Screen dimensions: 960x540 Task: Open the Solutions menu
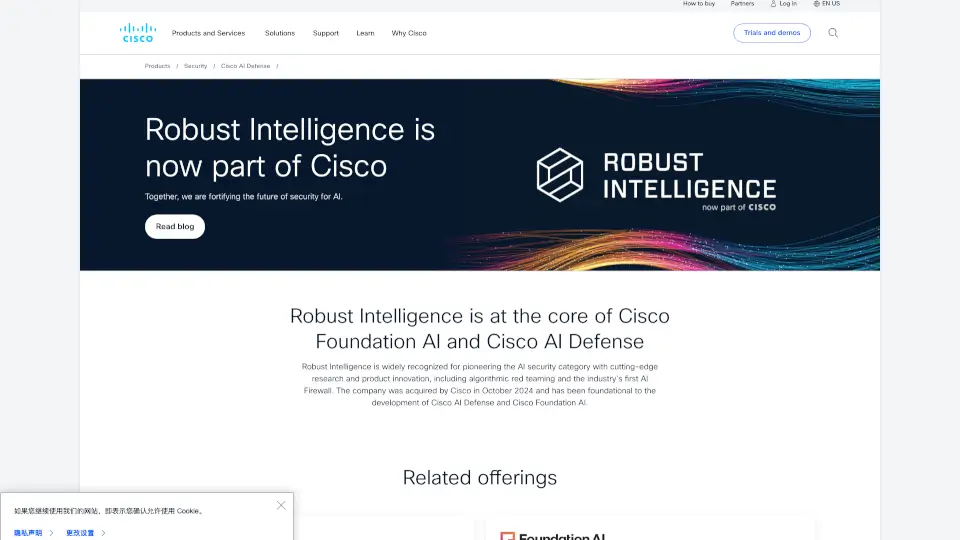[280, 33]
